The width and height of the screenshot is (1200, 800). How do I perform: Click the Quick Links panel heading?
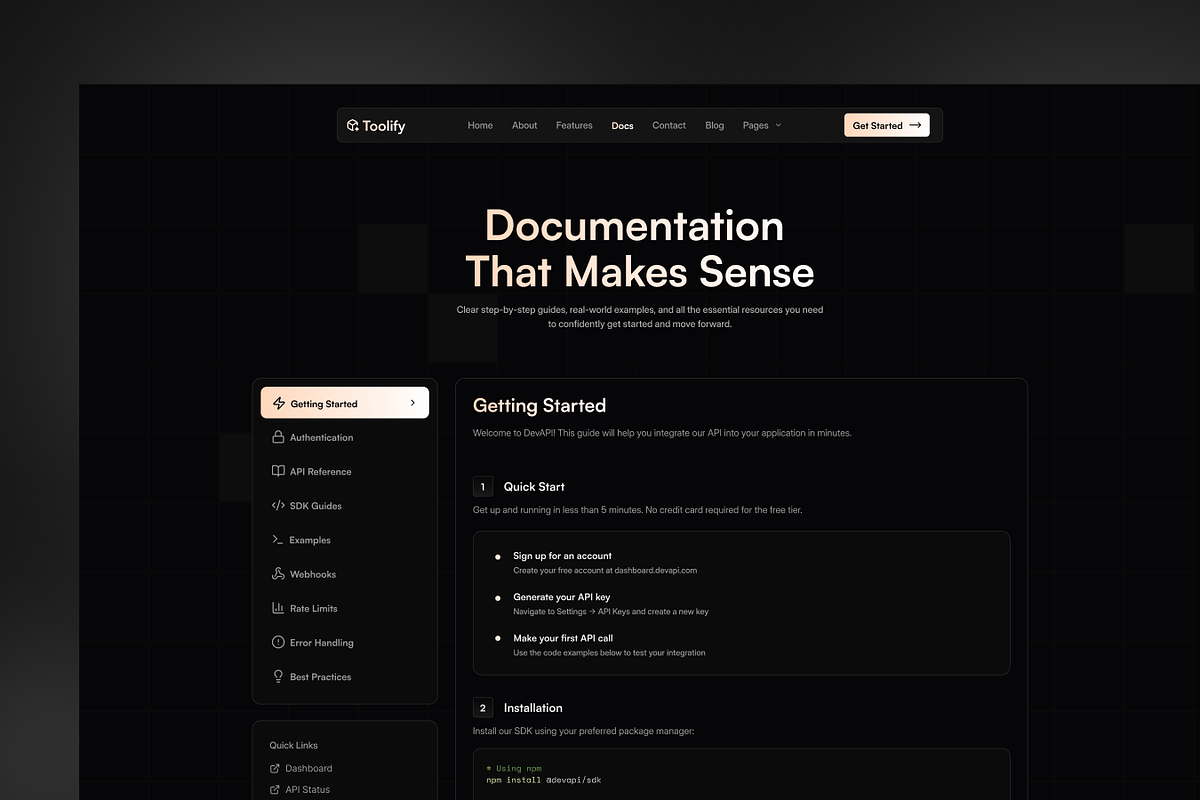(294, 745)
